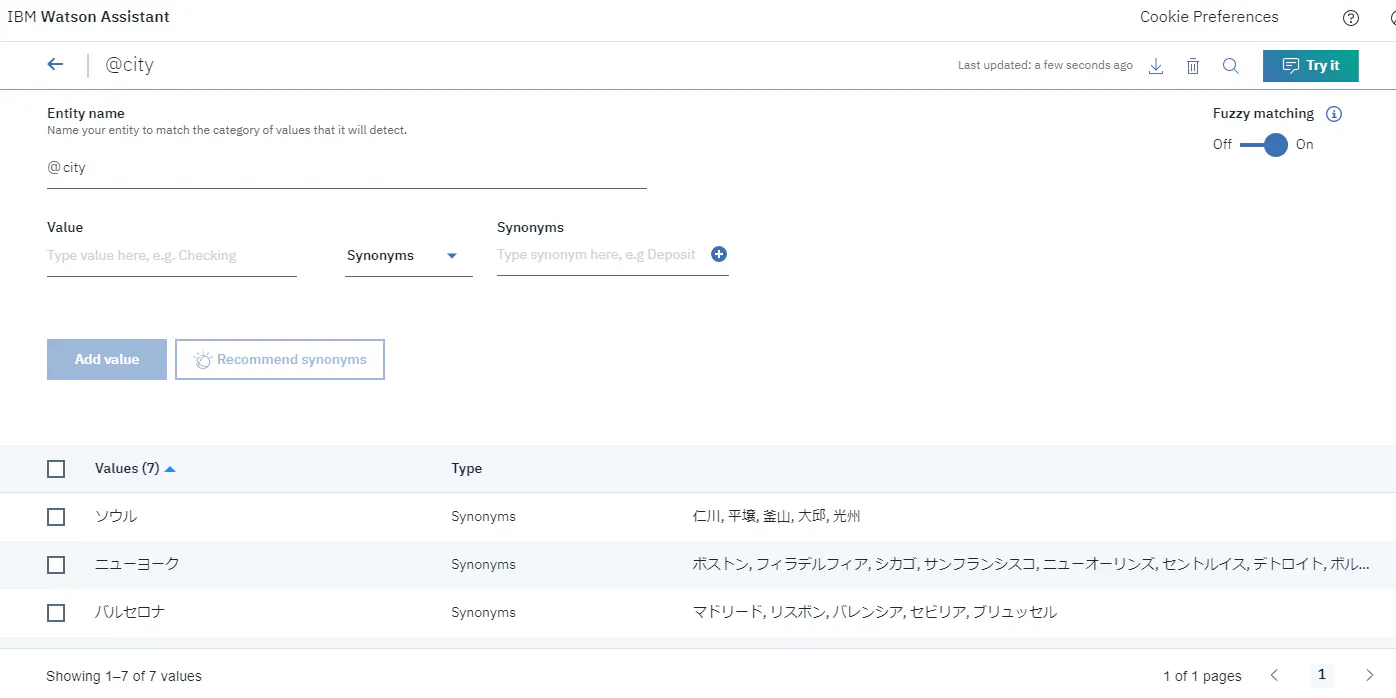Delete the entity using trash icon
This screenshot has width=1396, height=698.
coord(1192,65)
